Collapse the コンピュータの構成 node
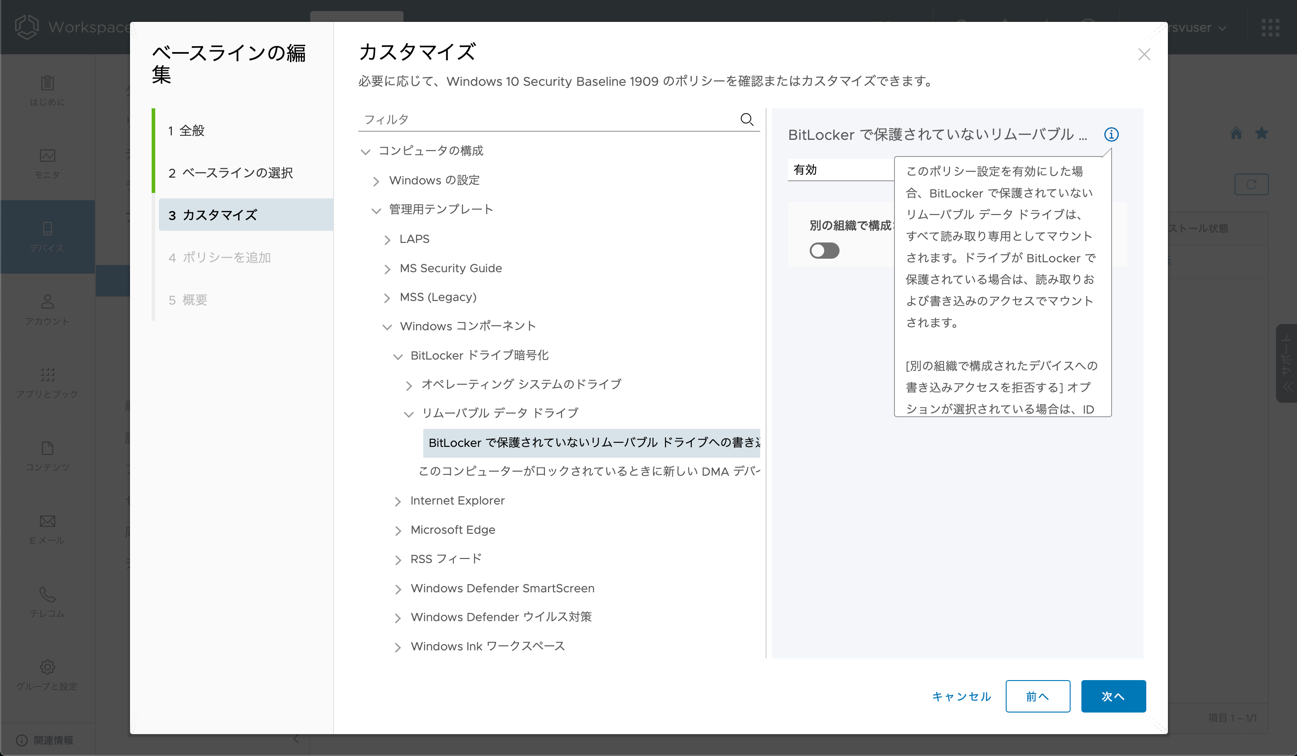 point(366,152)
